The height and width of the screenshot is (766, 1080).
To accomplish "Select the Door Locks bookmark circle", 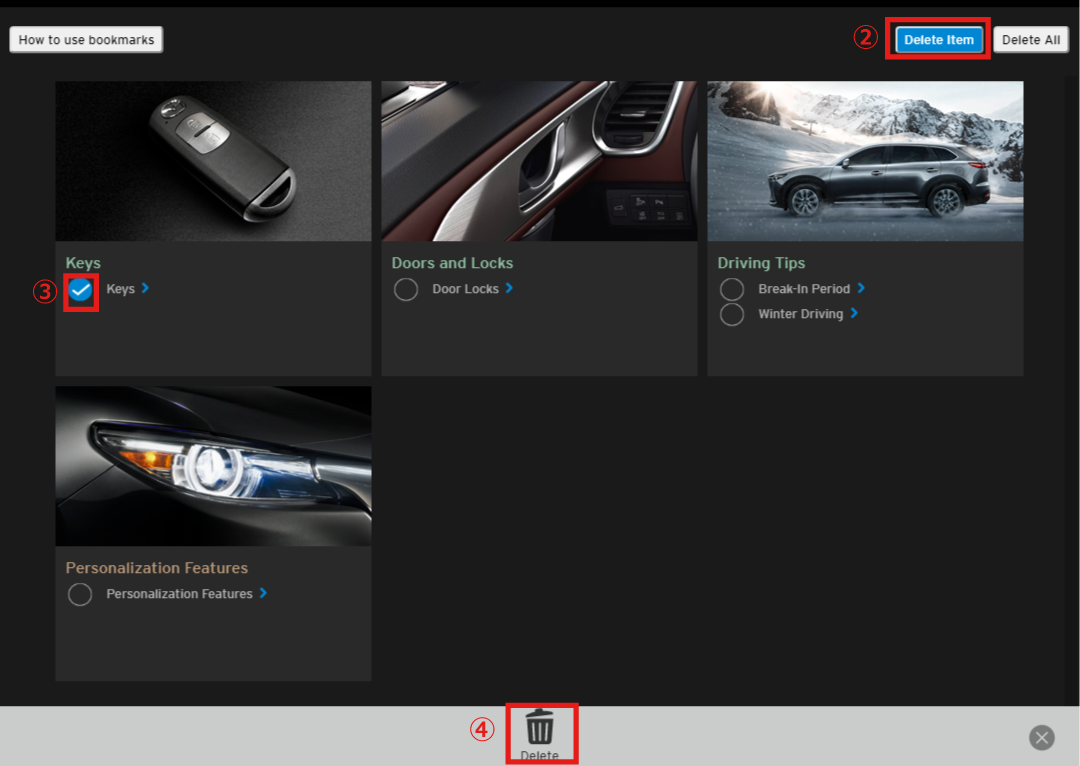I will pyautogui.click(x=406, y=290).
